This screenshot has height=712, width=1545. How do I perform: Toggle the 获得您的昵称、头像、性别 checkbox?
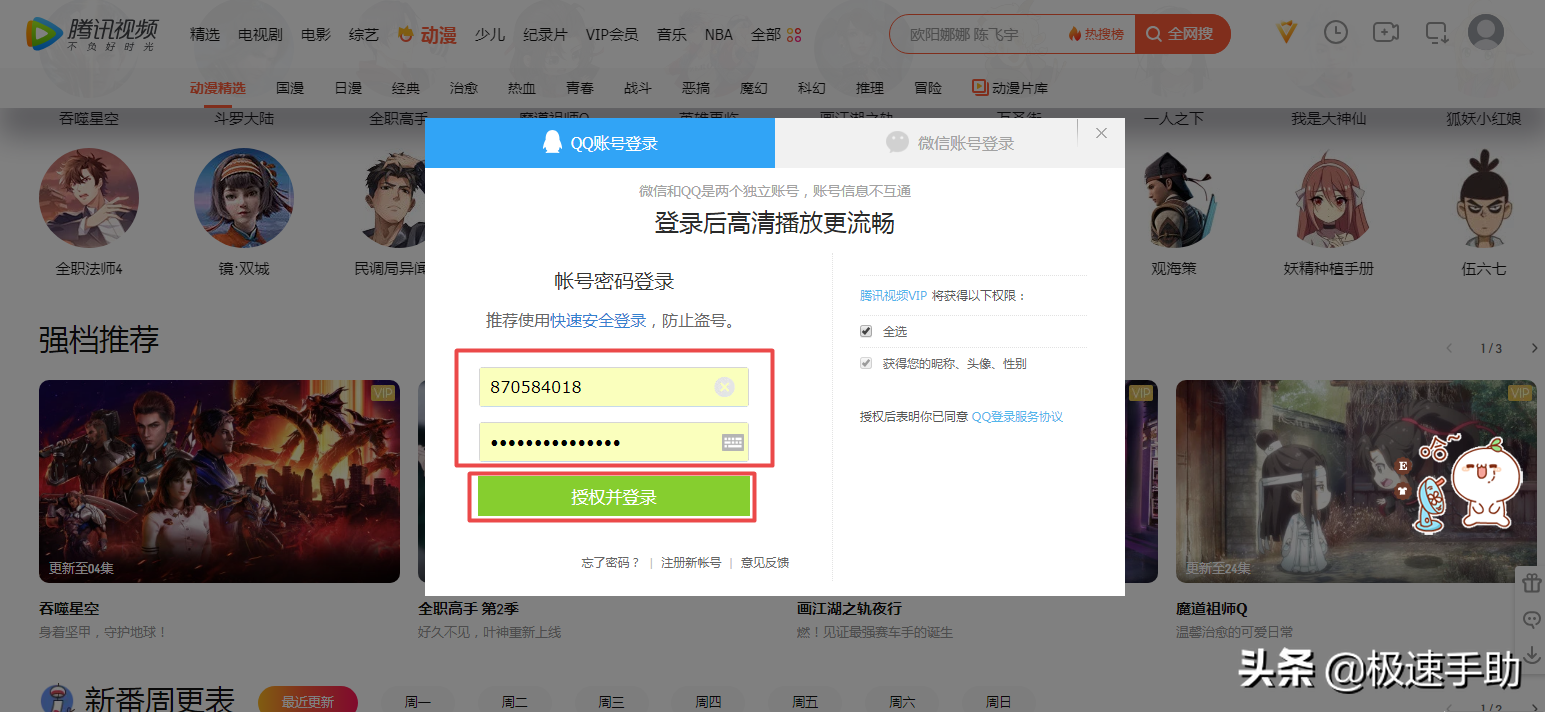coord(866,363)
